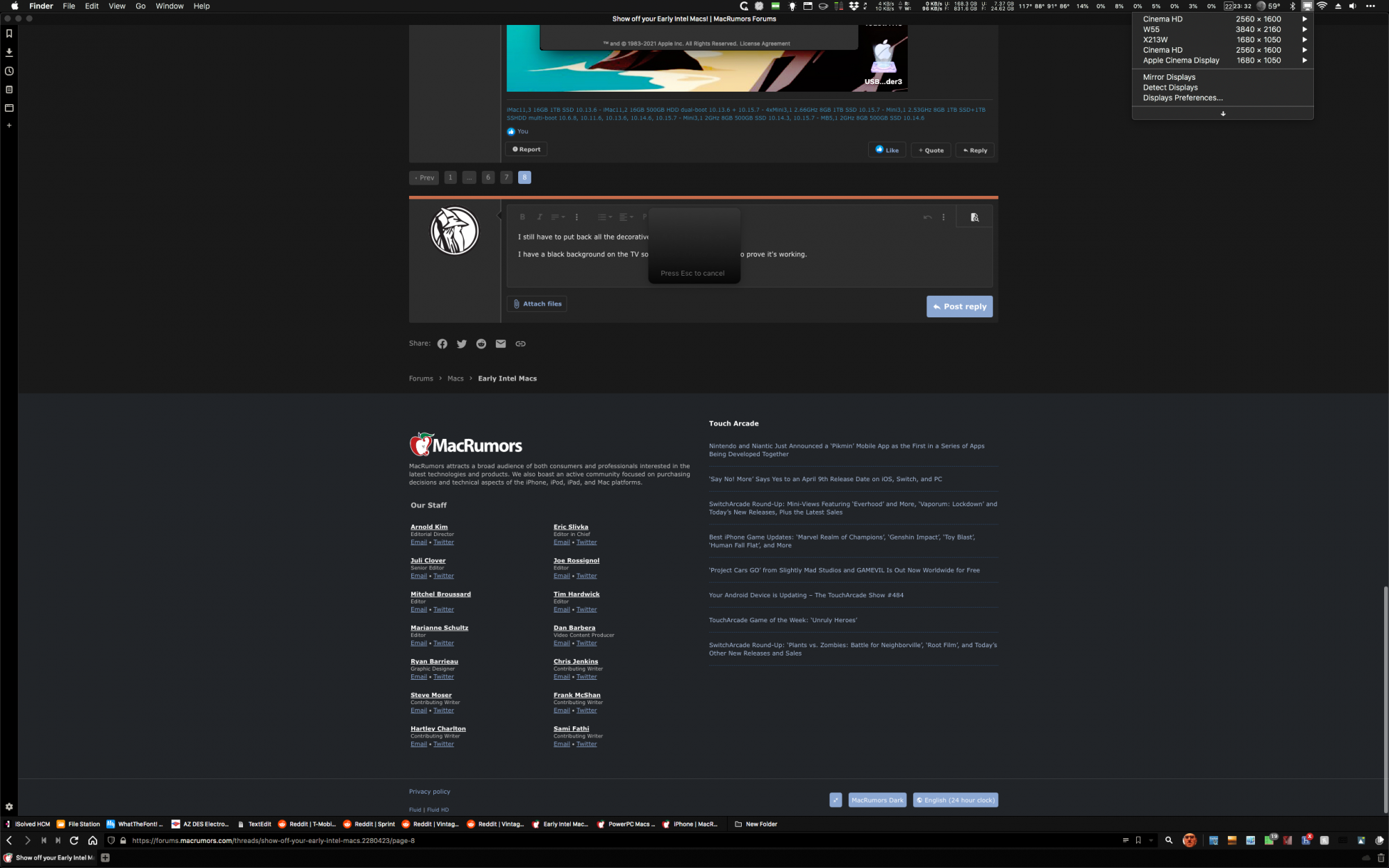The image size is (1389, 868).
Task: Toggle italic formatting in the reply editor
Action: tap(540, 217)
